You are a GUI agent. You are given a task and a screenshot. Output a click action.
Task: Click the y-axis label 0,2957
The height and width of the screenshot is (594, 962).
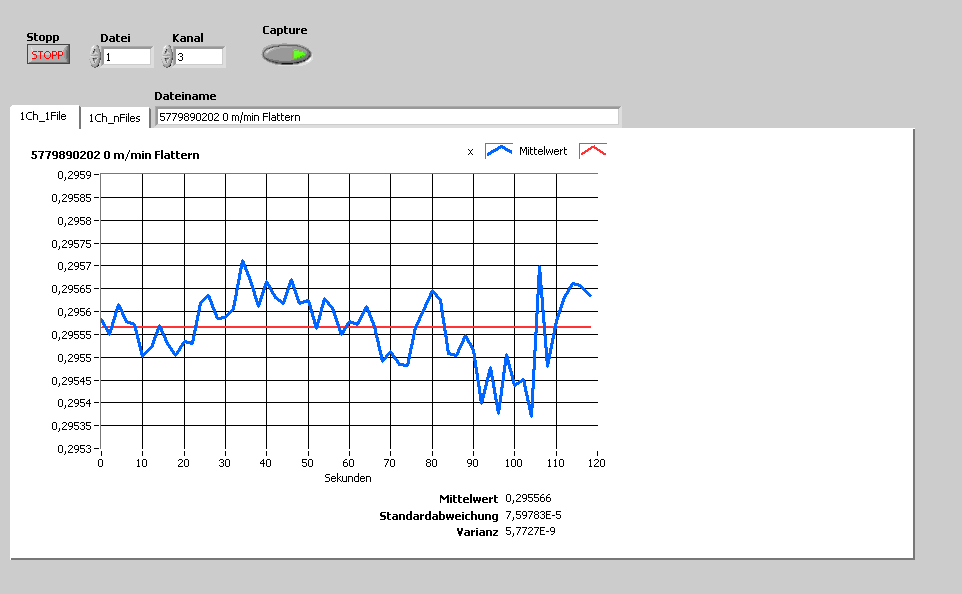tap(74, 266)
